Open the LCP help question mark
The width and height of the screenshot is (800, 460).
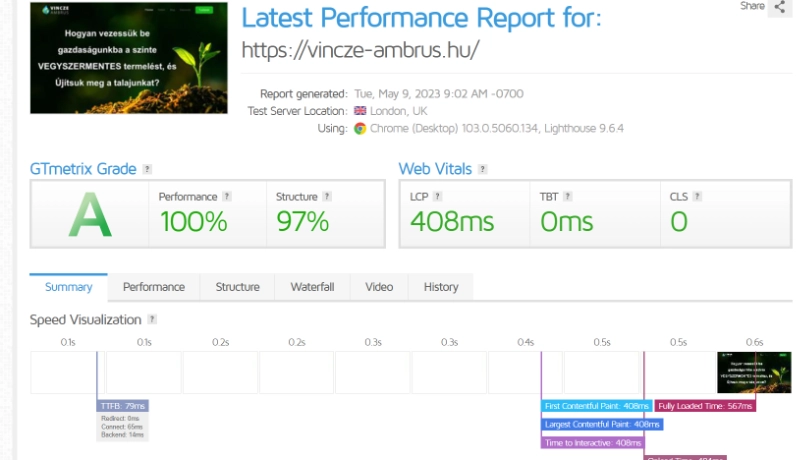click(437, 197)
